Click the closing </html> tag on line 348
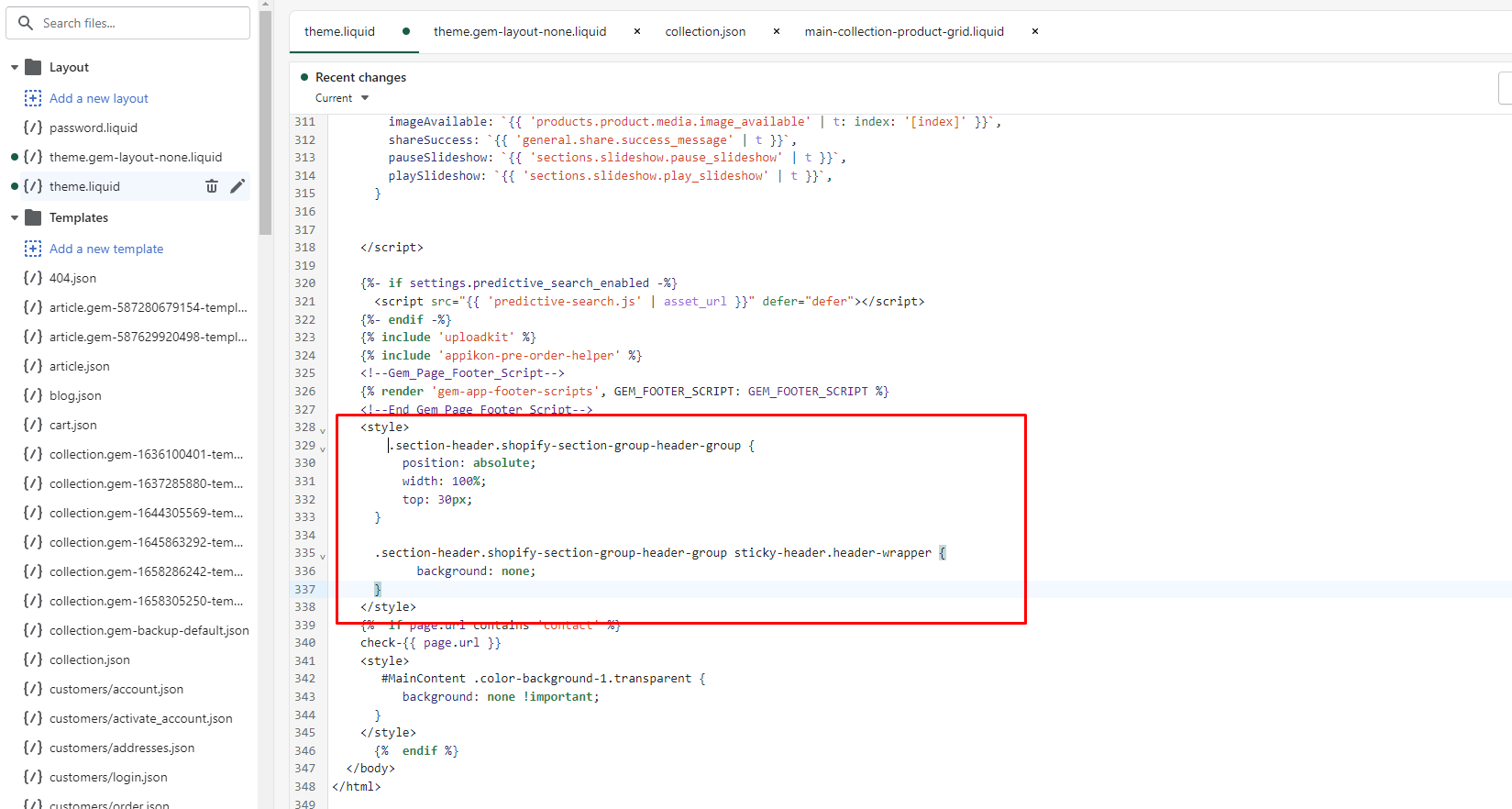 pyautogui.click(x=357, y=786)
